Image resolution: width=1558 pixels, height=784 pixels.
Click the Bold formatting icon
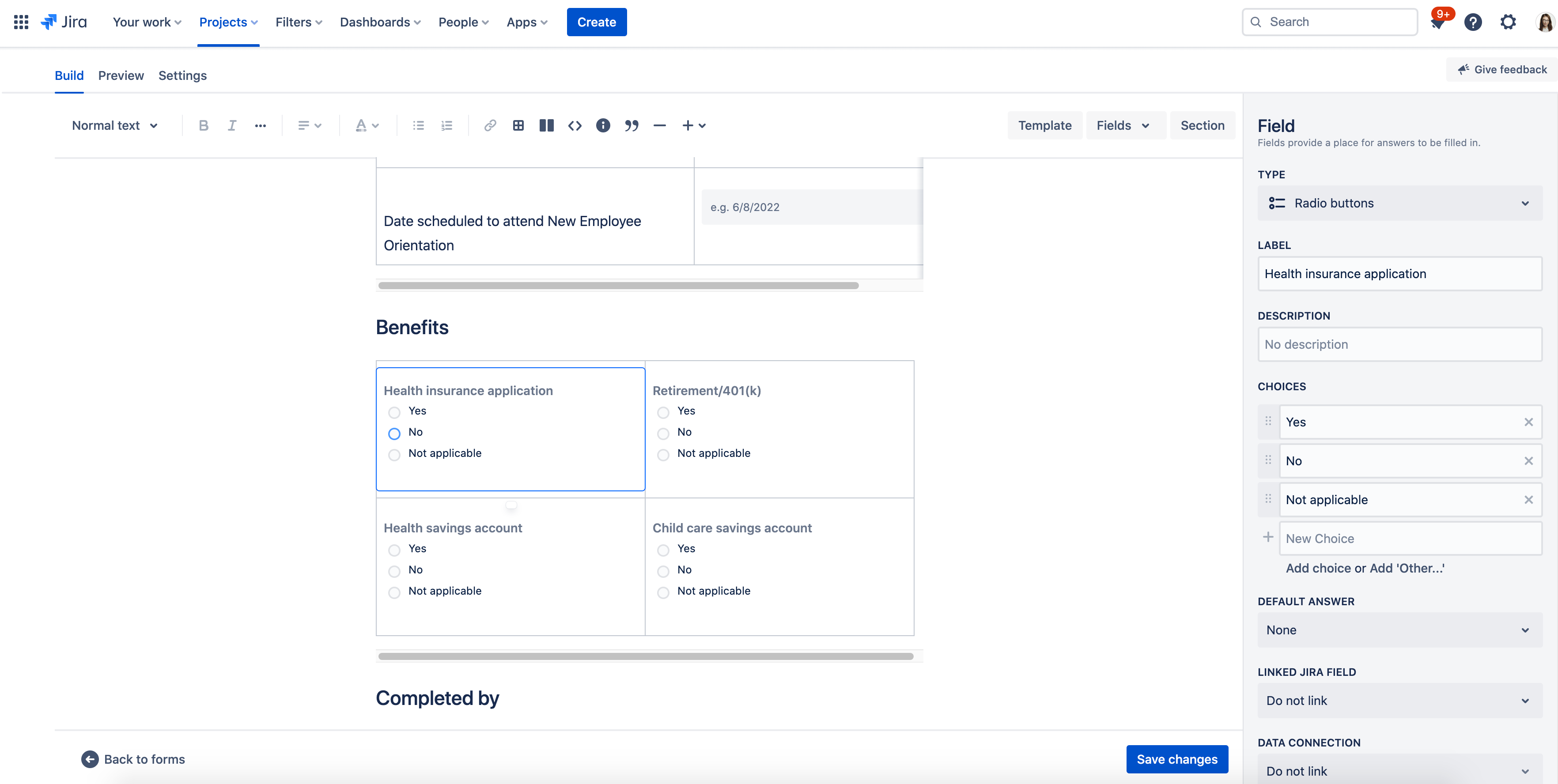(x=203, y=125)
